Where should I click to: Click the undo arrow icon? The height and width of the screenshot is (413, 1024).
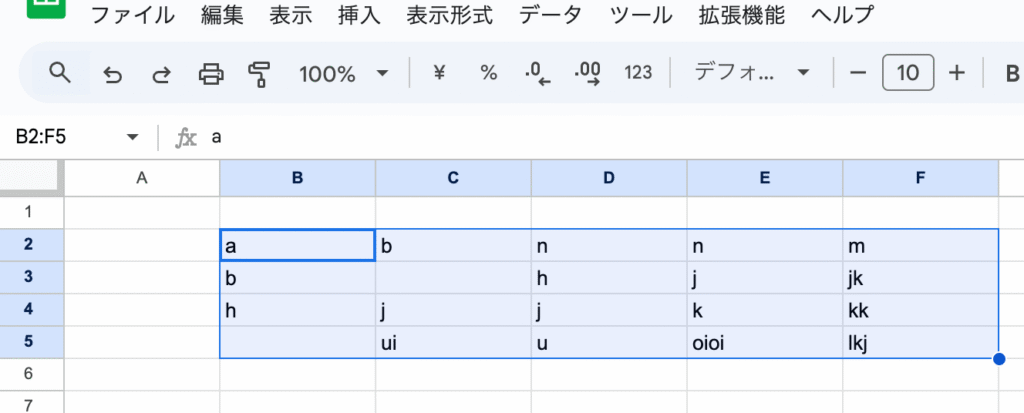tap(112, 73)
